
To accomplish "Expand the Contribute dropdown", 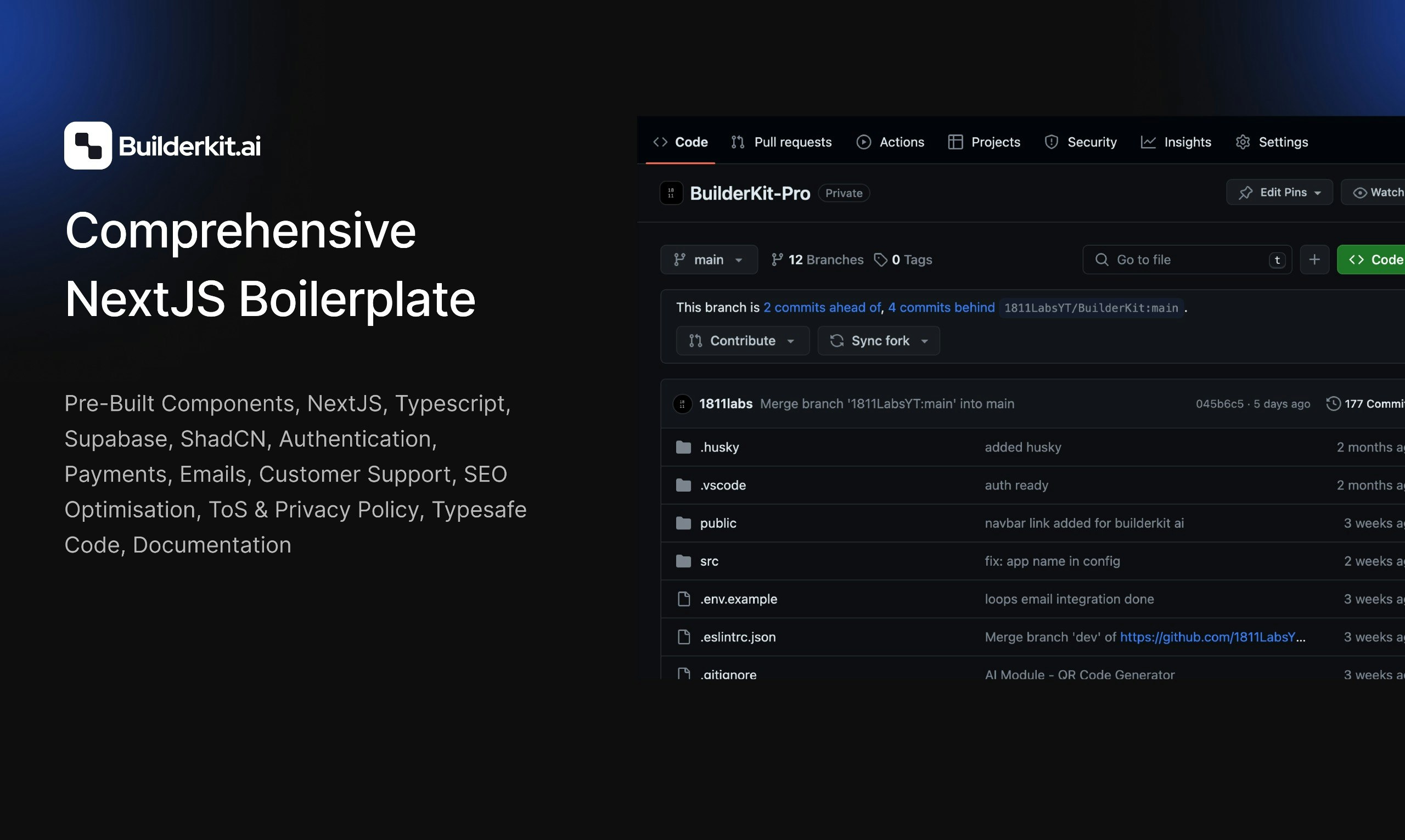I will pyautogui.click(x=742, y=341).
